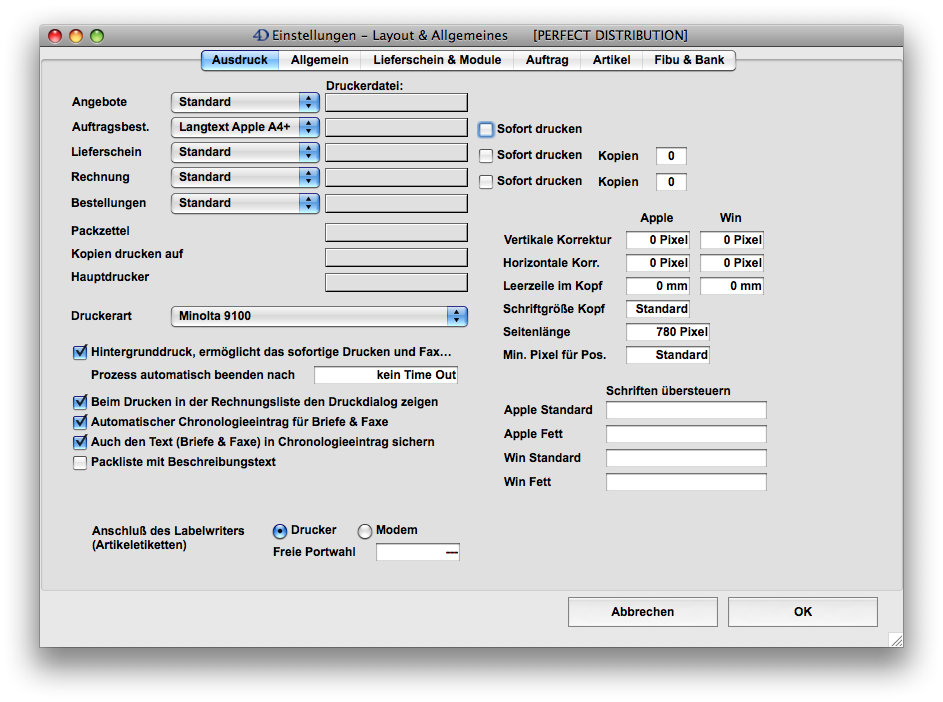
Task: Select the Modem radio button
Action: tap(365, 531)
